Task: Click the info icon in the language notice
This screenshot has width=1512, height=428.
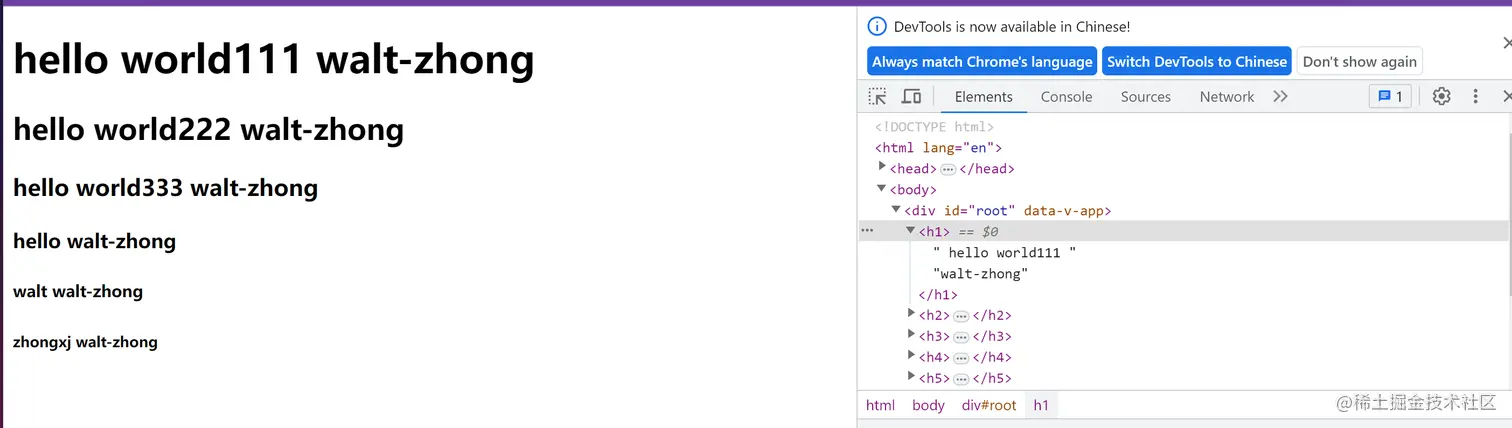Action: tap(877, 27)
